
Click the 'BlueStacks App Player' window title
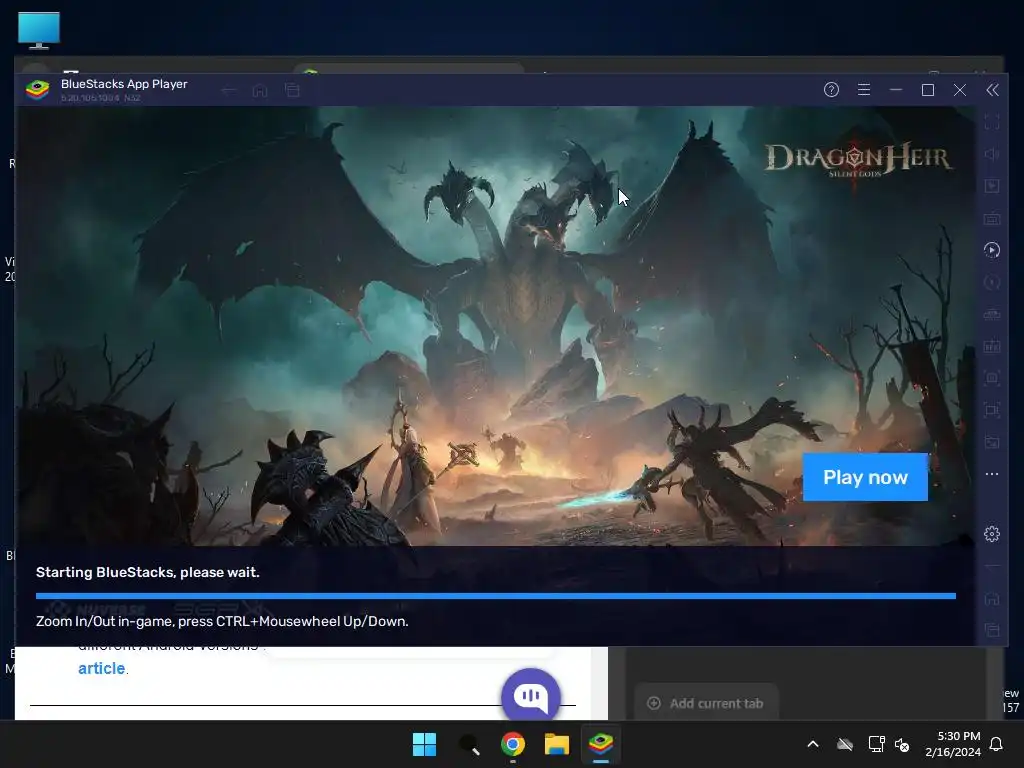pos(124,84)
